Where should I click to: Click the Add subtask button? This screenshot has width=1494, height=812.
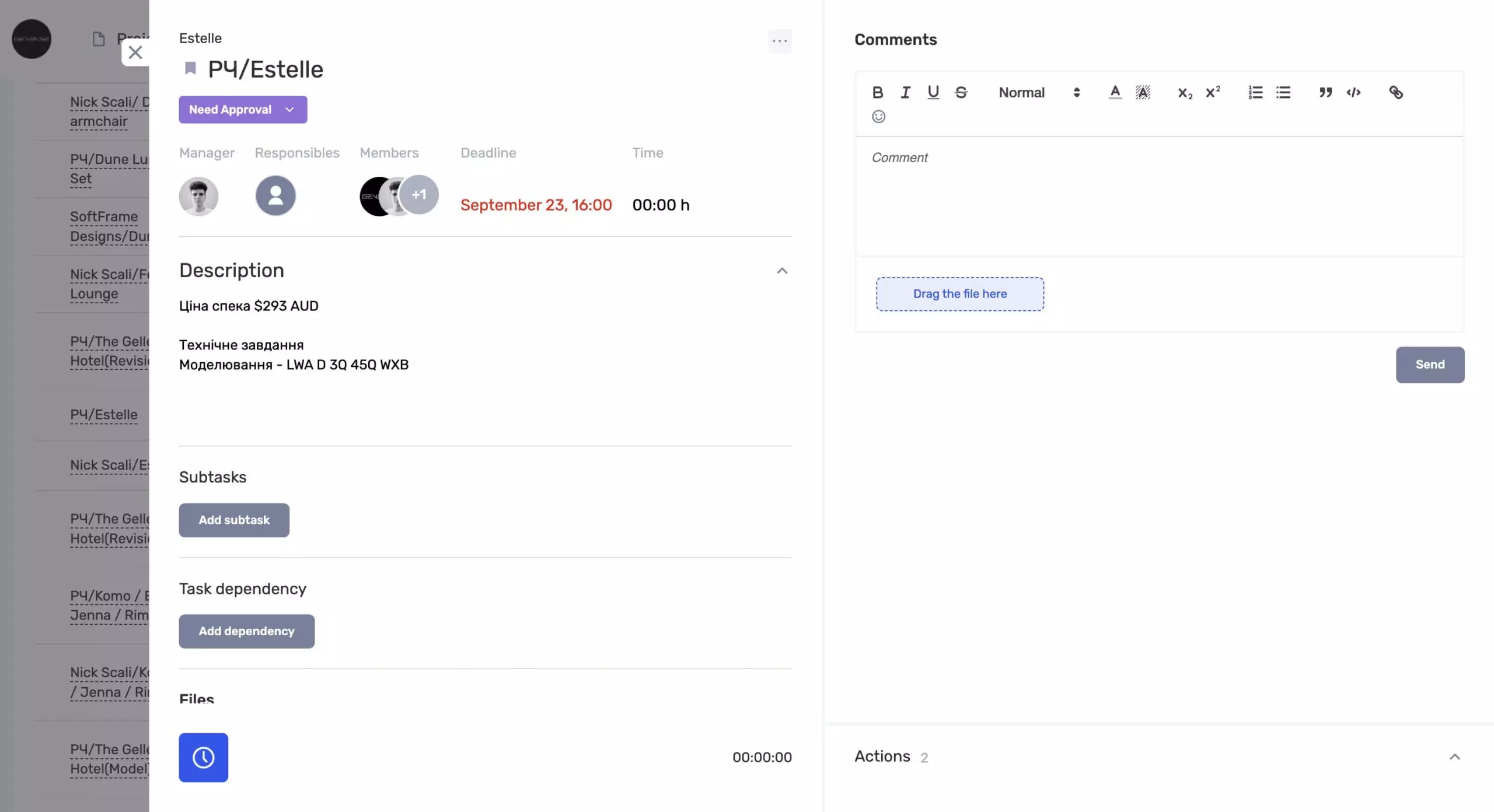(x=234, y=520)
